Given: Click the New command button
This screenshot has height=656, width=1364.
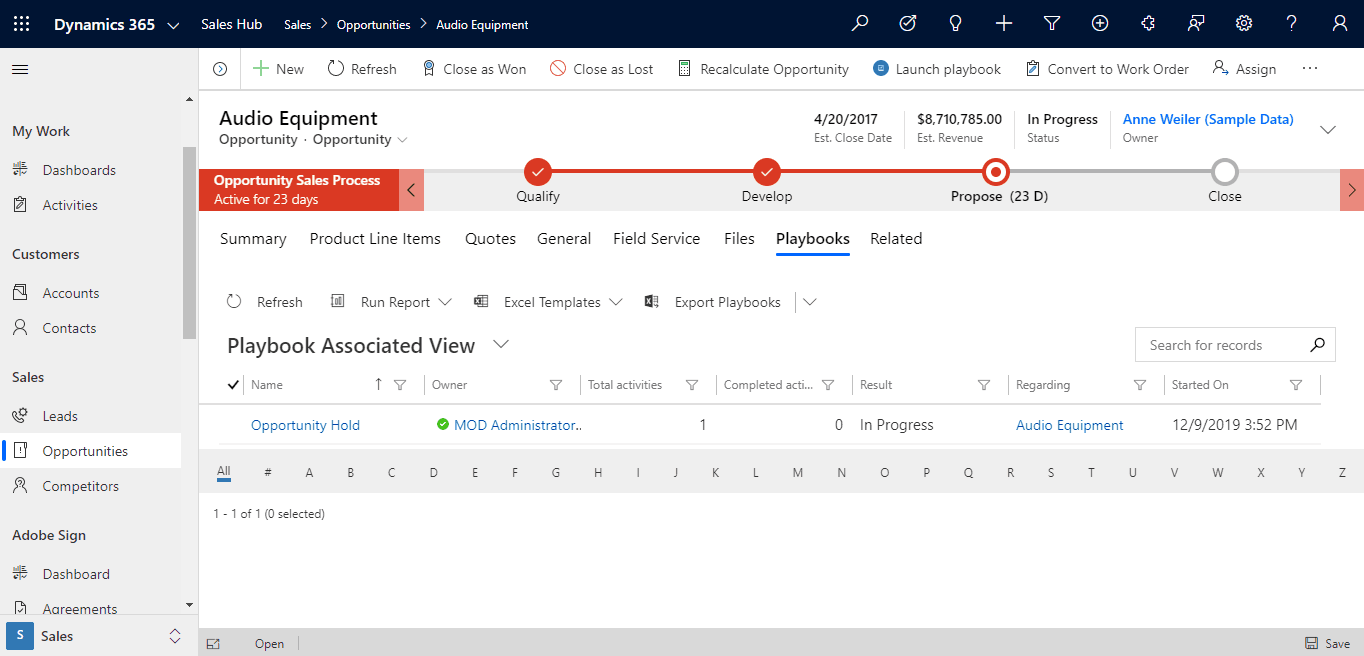Looking at the screenshot, I should [278, 69].
